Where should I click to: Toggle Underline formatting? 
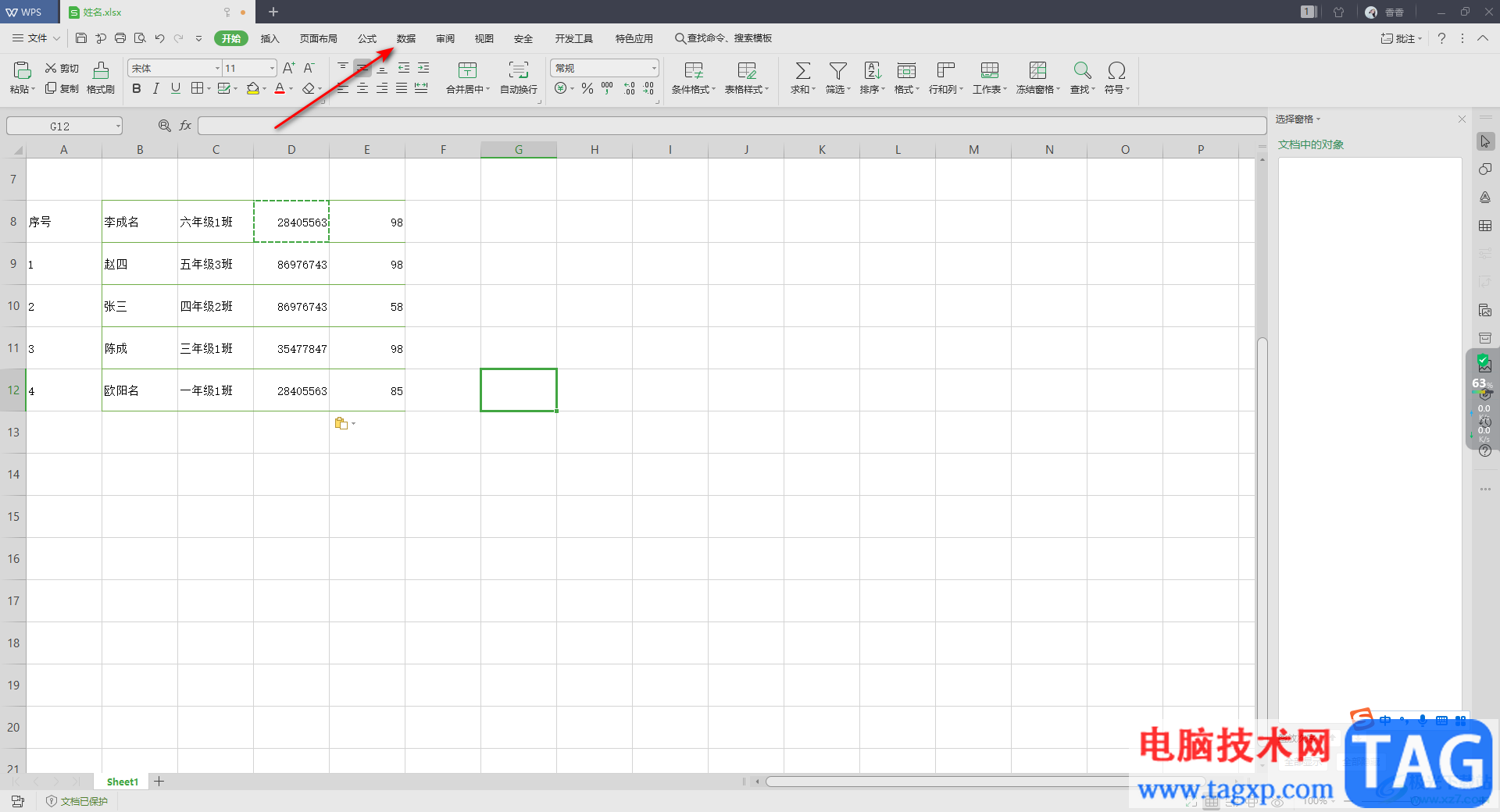coord(176,88)
